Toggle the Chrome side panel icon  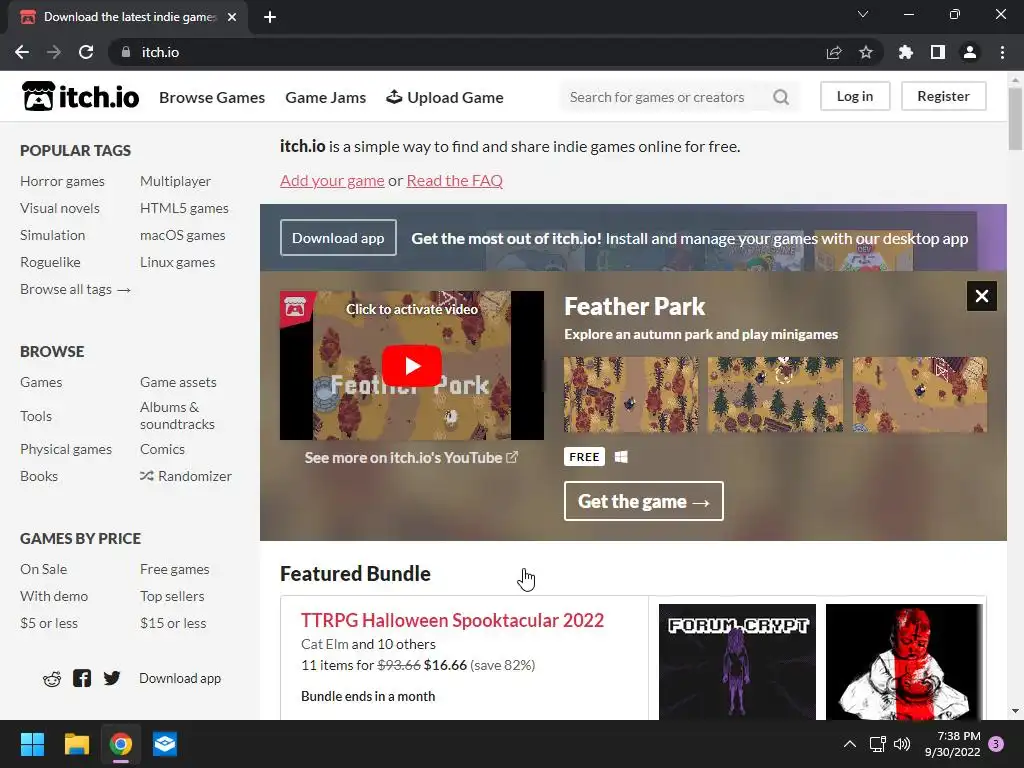(938, 52)
